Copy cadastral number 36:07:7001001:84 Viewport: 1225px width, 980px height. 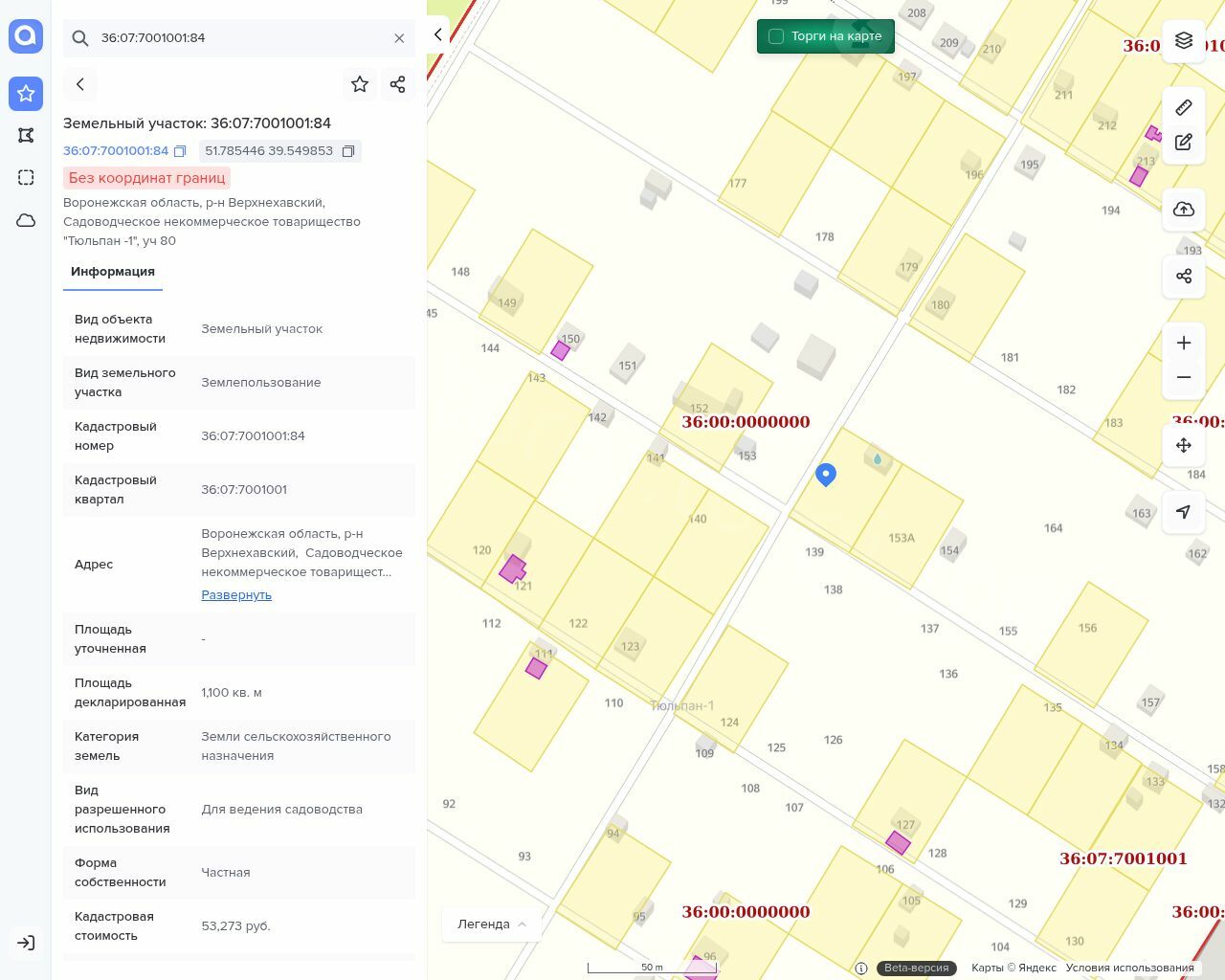click(180, 151)
